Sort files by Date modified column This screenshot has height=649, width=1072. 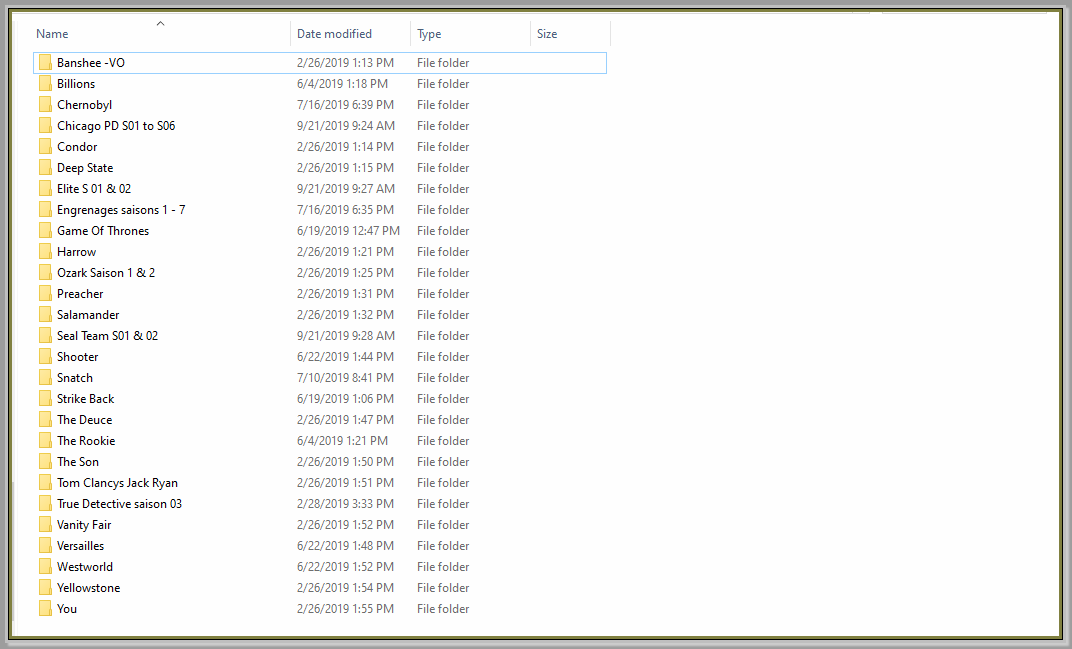[334, 34]
